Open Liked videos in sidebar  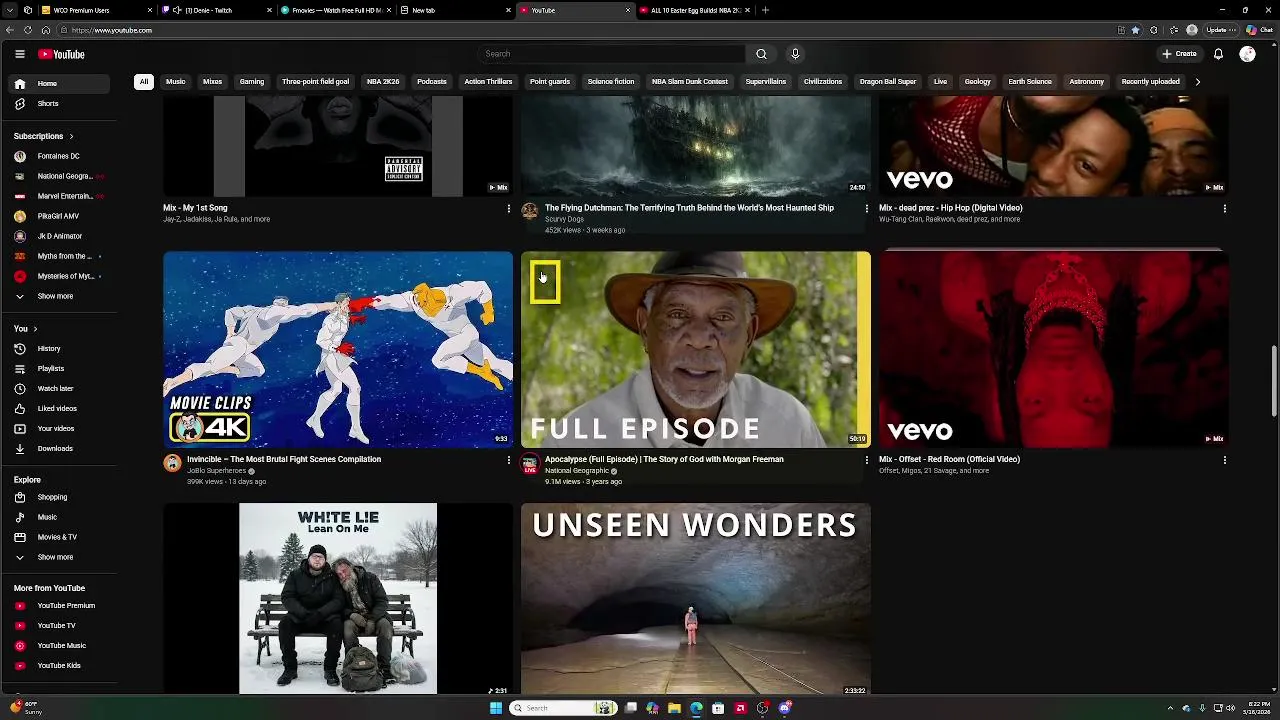point(60,409)
